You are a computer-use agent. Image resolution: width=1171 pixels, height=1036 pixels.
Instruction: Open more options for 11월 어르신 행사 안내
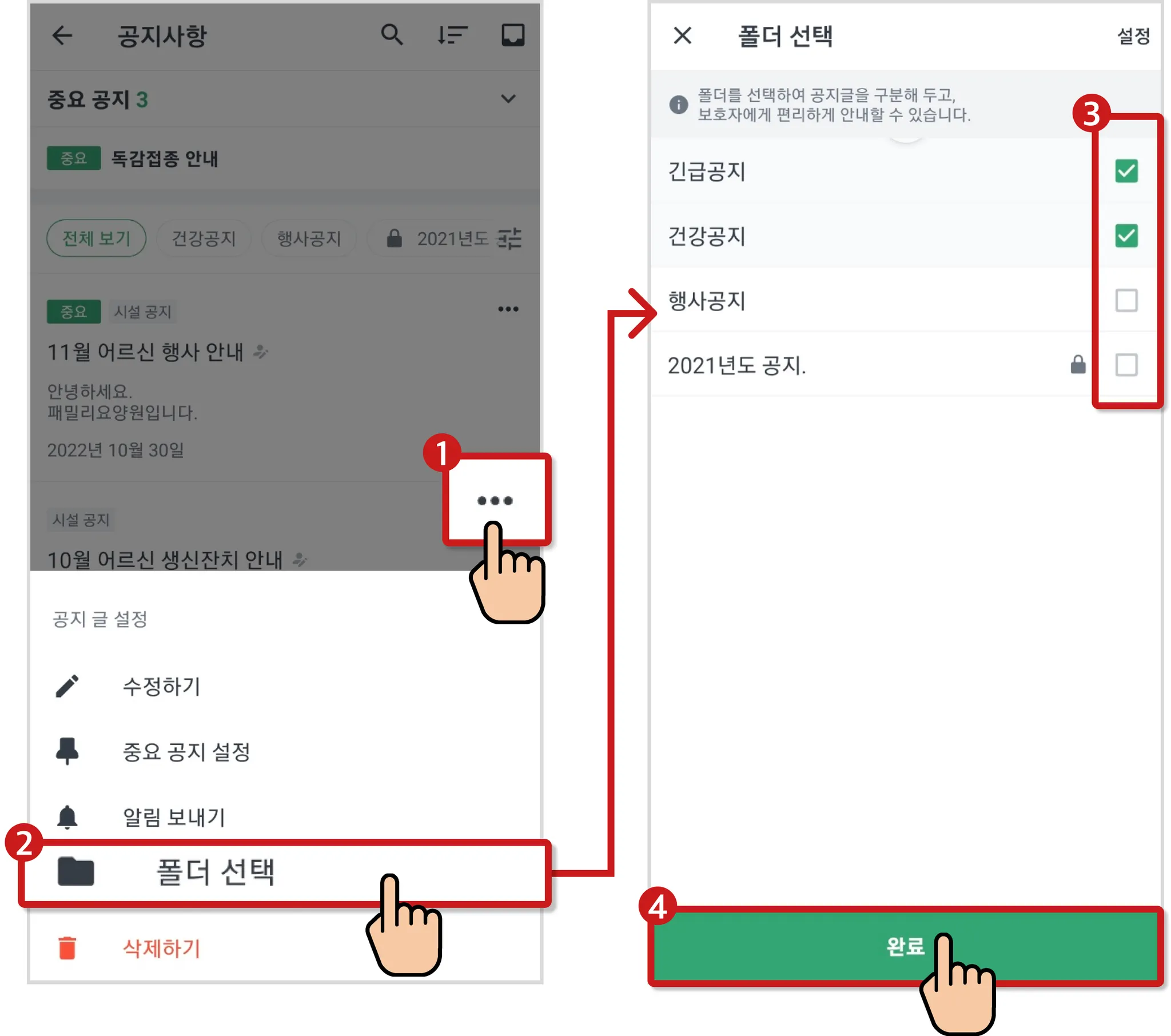pos(508,309)
